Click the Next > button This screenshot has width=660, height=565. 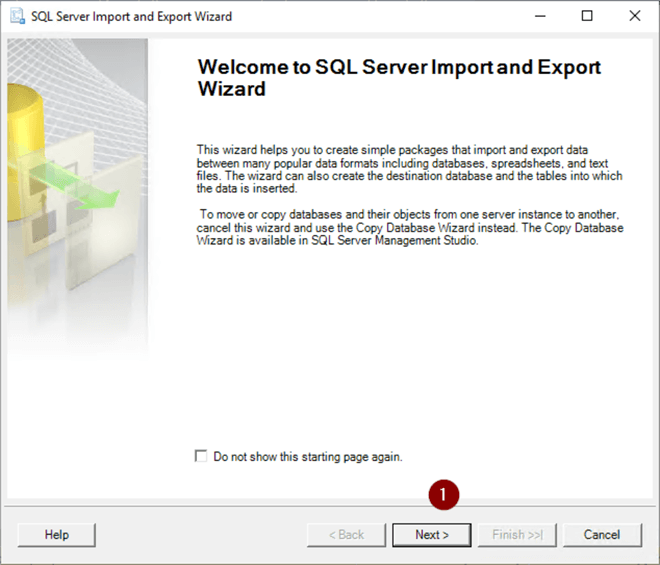click(x=431, y=535)
